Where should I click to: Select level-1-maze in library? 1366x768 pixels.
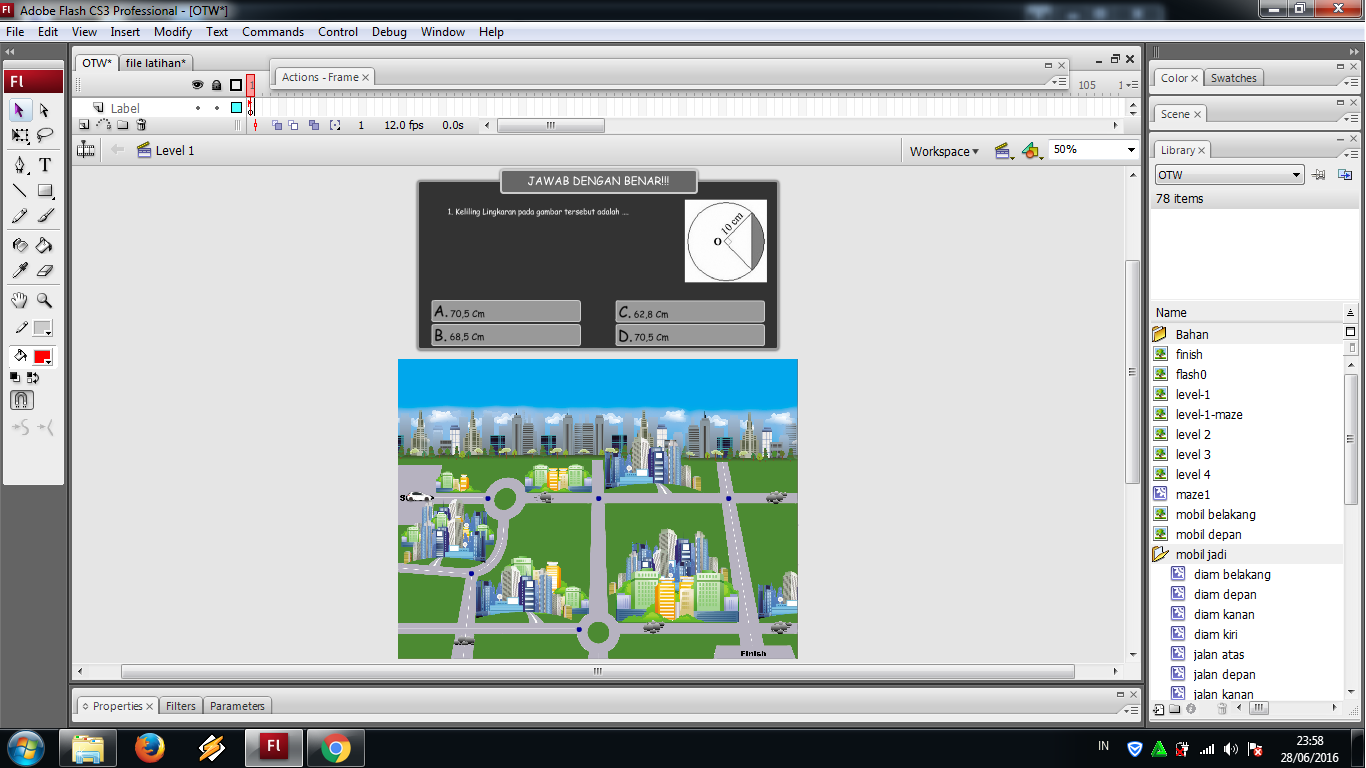click(1209, 414)
